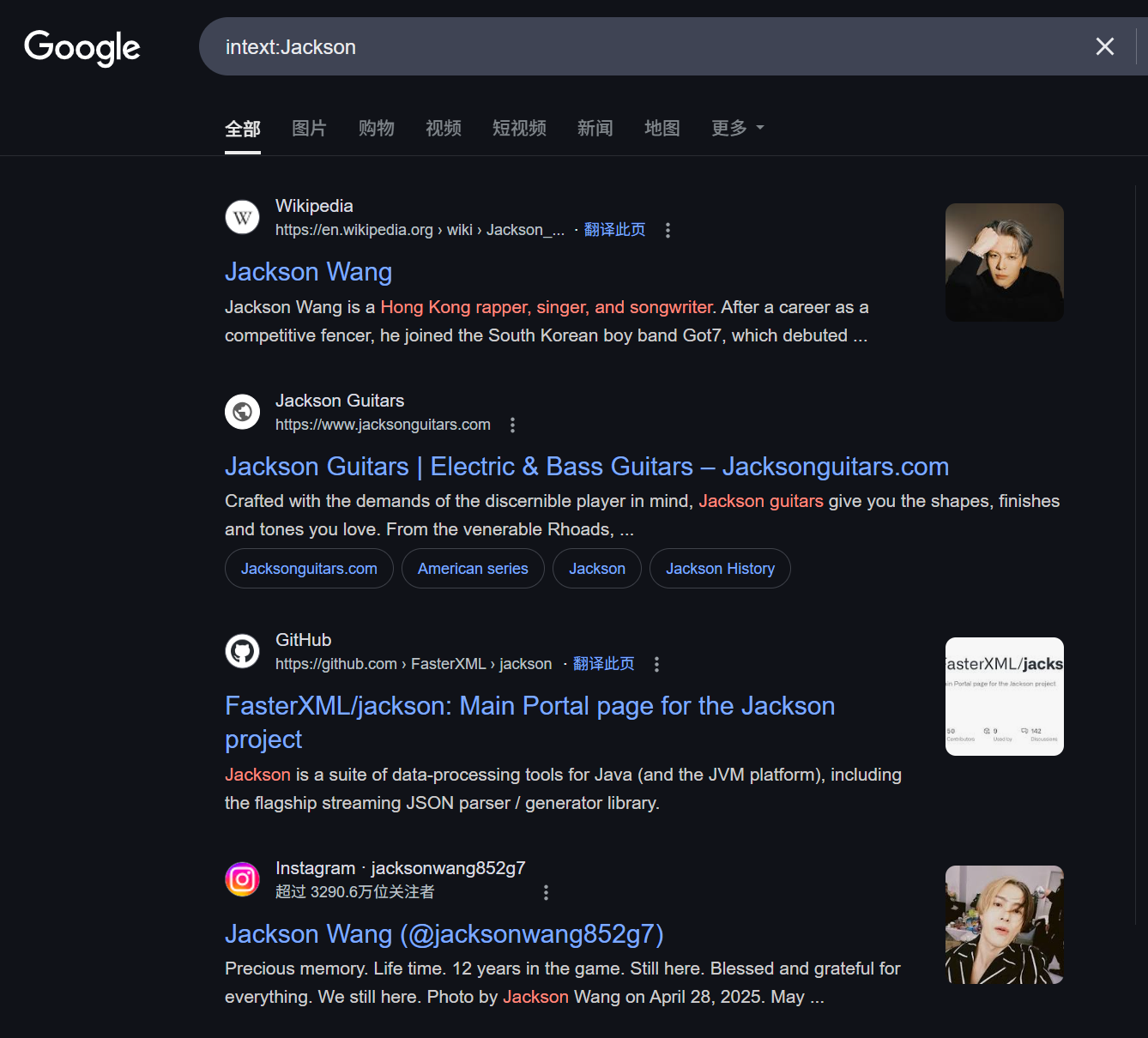Select the 全部 tab
The image size is (1148, 1038).
click(x=243, y=129)
